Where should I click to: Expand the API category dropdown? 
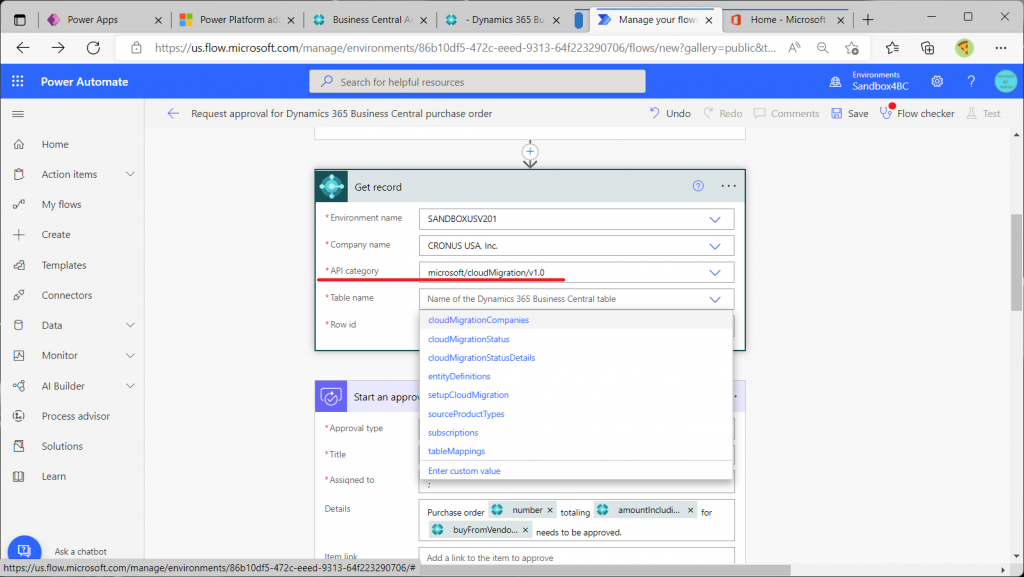[x=715, y=273]
